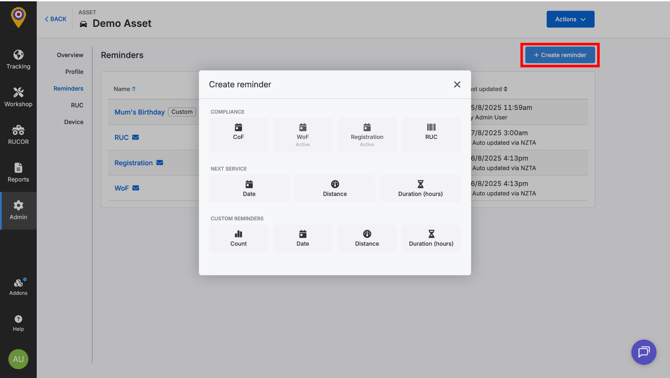Open the Workshop tools section
The image size is (670, 378).
[x=18, y=97]
